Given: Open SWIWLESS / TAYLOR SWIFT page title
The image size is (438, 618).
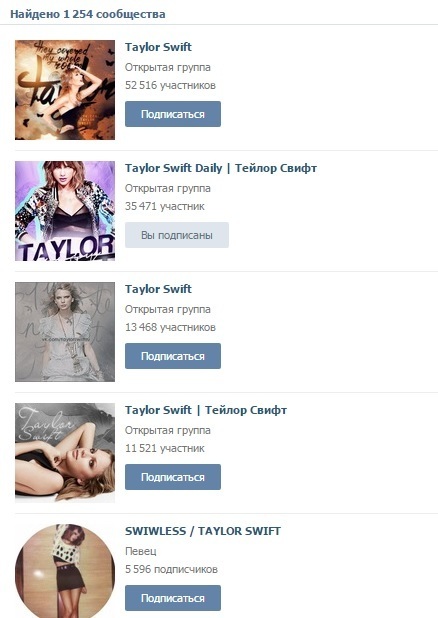Looking at the screenshot, I should [x=203, y=531].
